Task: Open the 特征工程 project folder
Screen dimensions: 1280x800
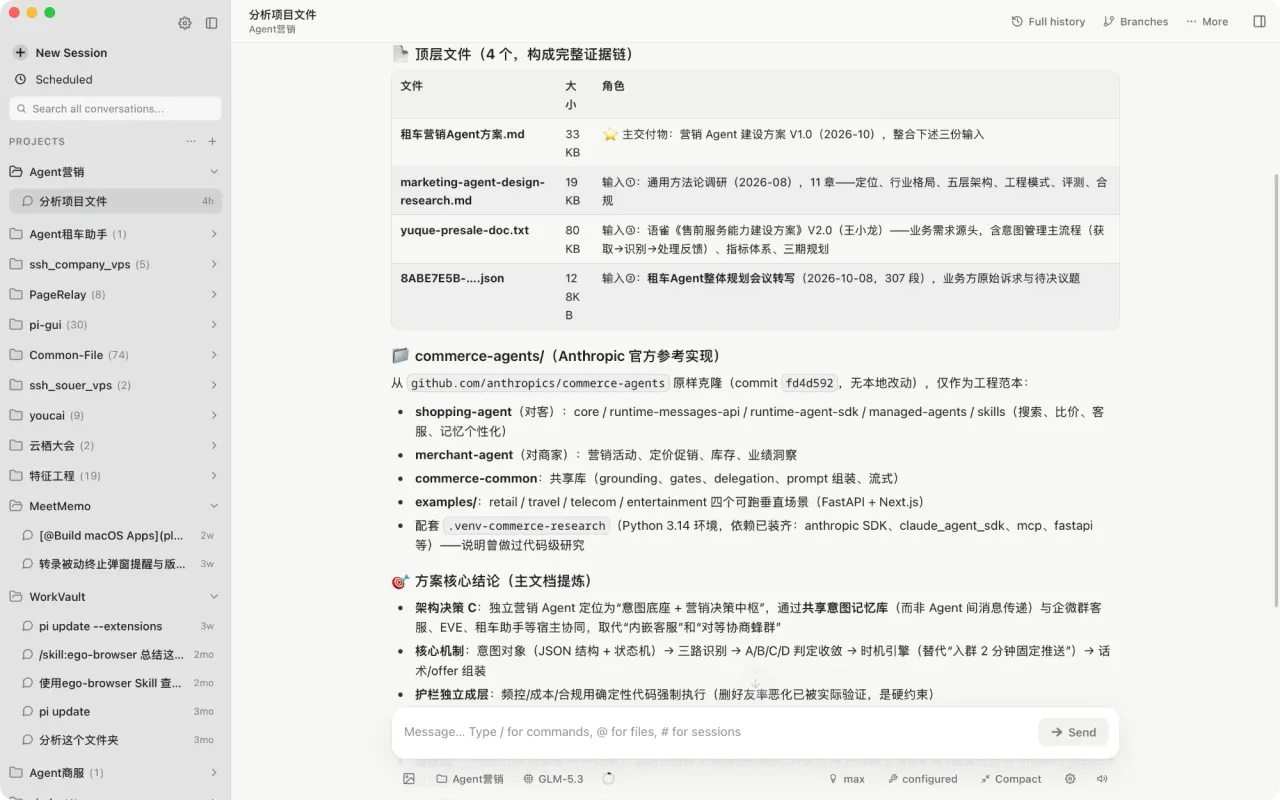Action: click(115, 476)
